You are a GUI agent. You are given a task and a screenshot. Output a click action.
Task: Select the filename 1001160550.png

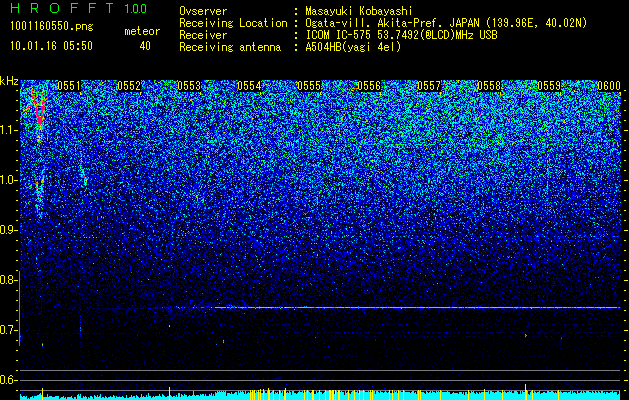click(x=52, y=26)
